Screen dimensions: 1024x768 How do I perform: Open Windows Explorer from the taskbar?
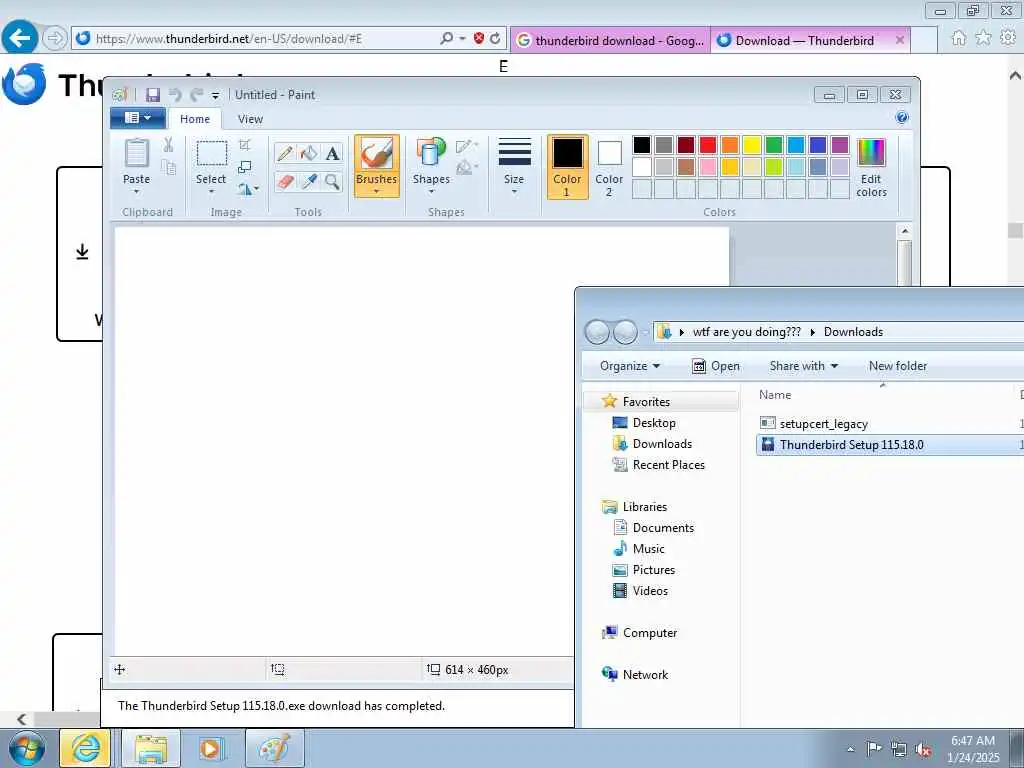[151, 748]
